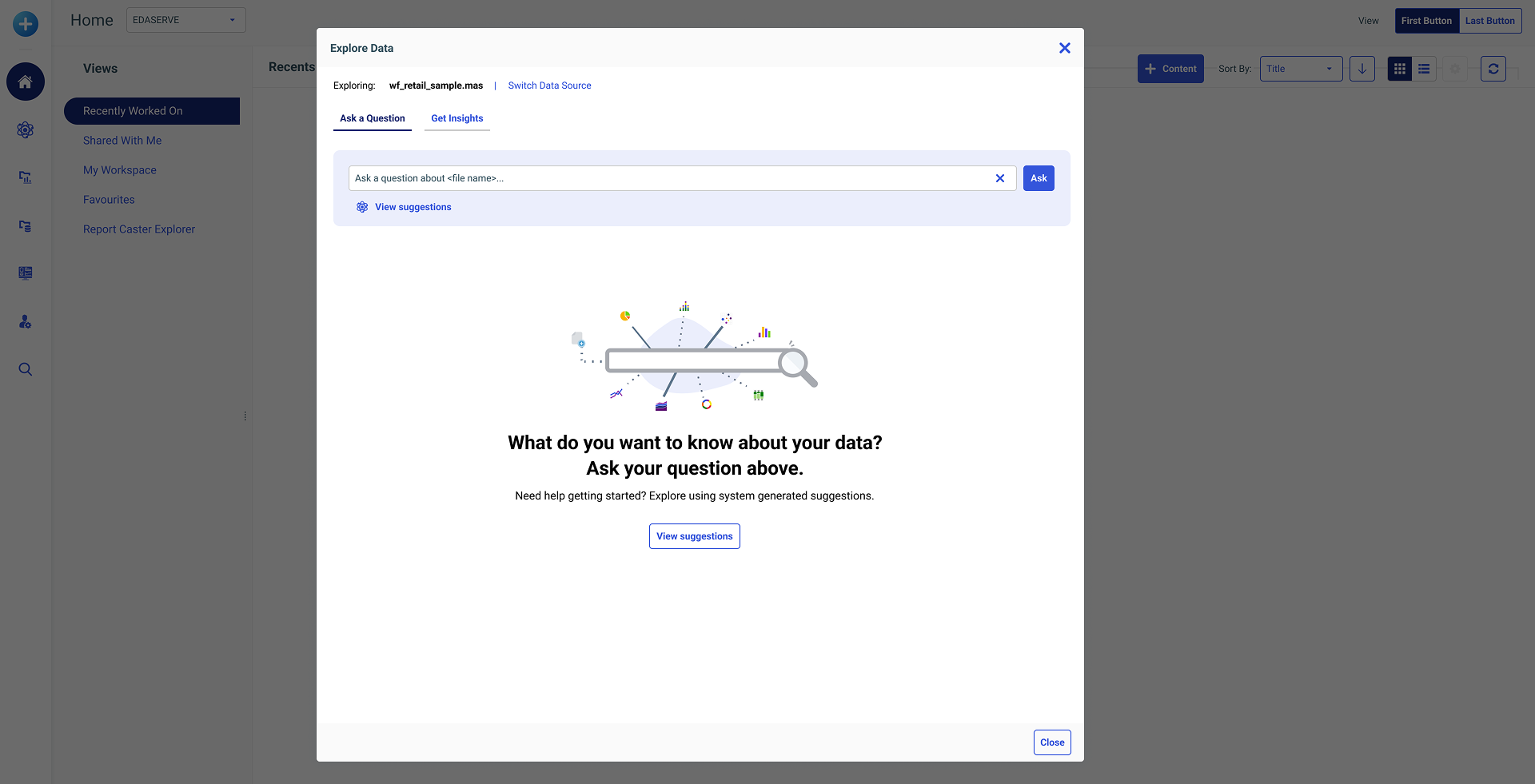
Task: Open the dashboard panel icon in sidebar
Action: (x=26, y=273)
